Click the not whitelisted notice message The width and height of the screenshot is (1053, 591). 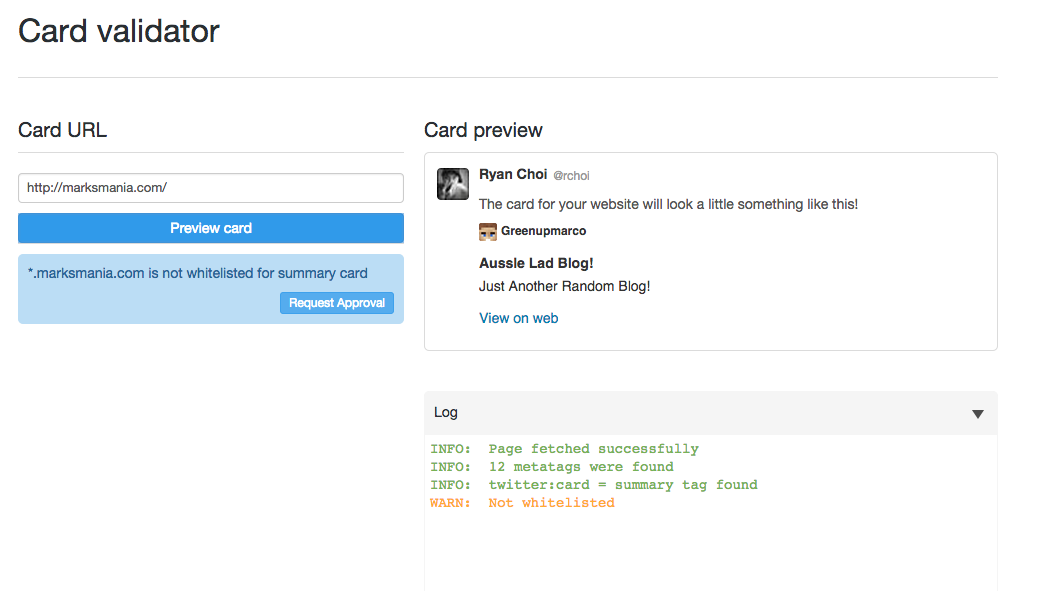tap(197, 273)
